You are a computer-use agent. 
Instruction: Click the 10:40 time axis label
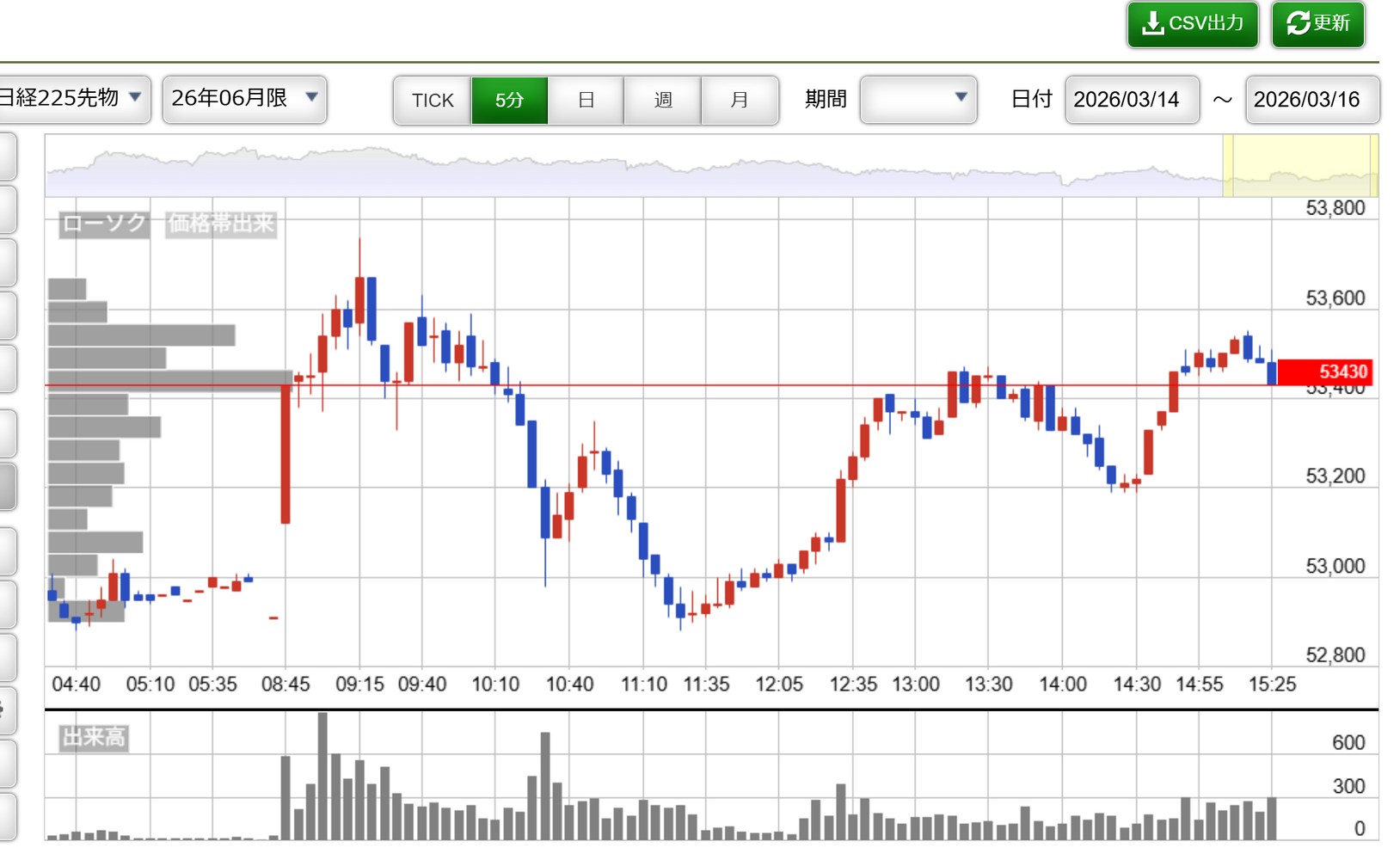(569, 685)
